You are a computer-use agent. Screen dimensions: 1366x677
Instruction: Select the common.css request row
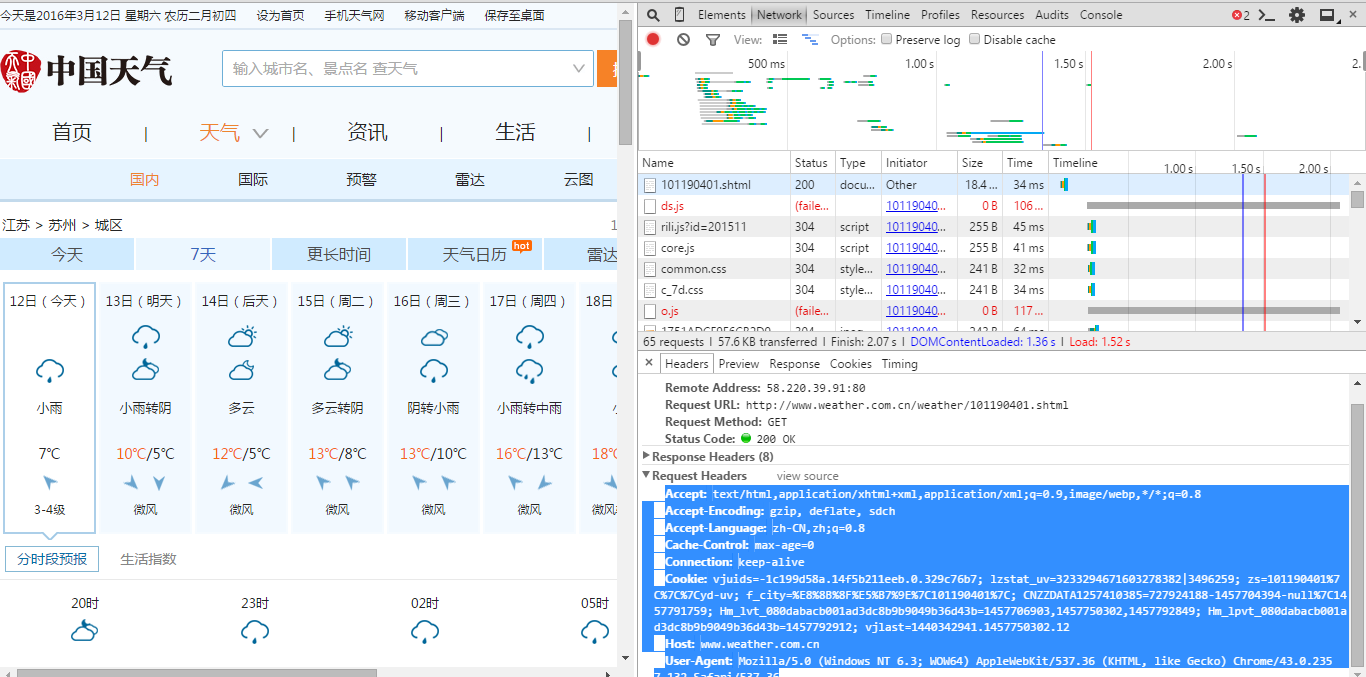pos(994,269)
